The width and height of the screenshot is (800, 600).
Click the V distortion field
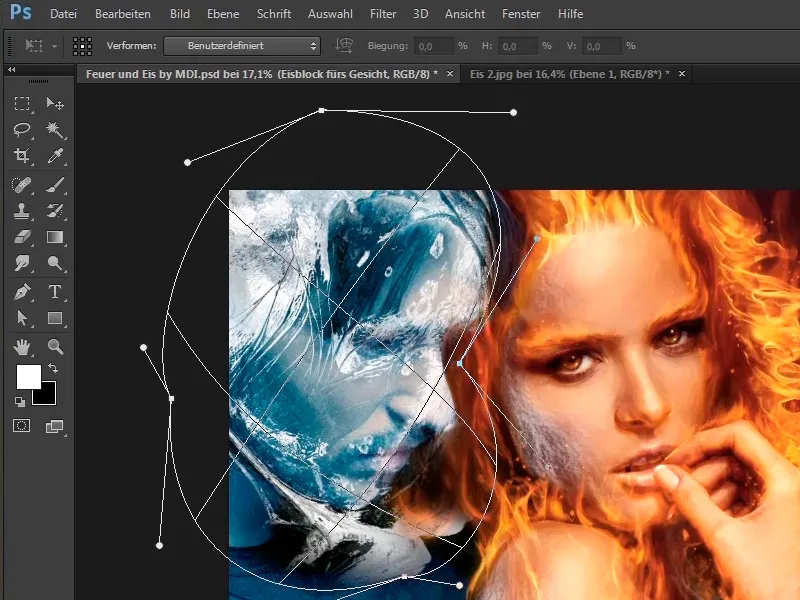tap(602, 46)
